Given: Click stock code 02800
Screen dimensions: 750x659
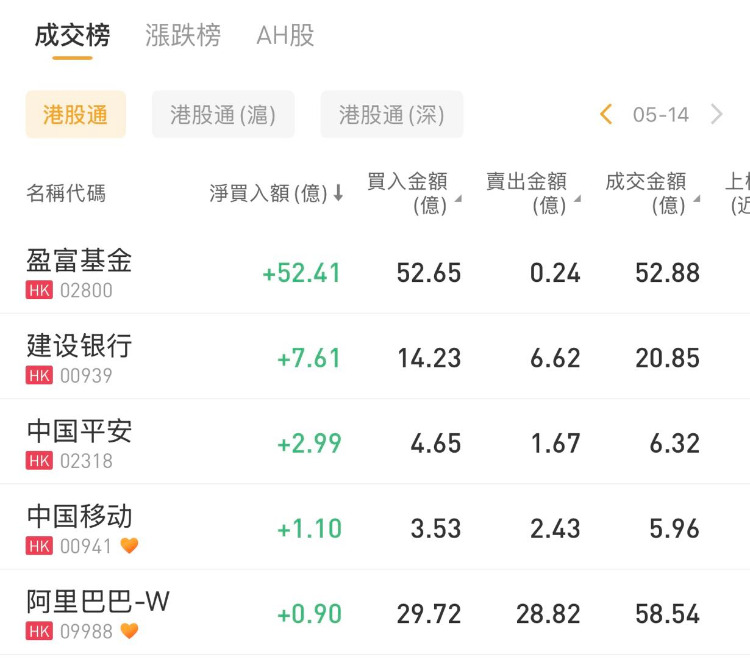Looking at the screenshot, I should (86, 290).
